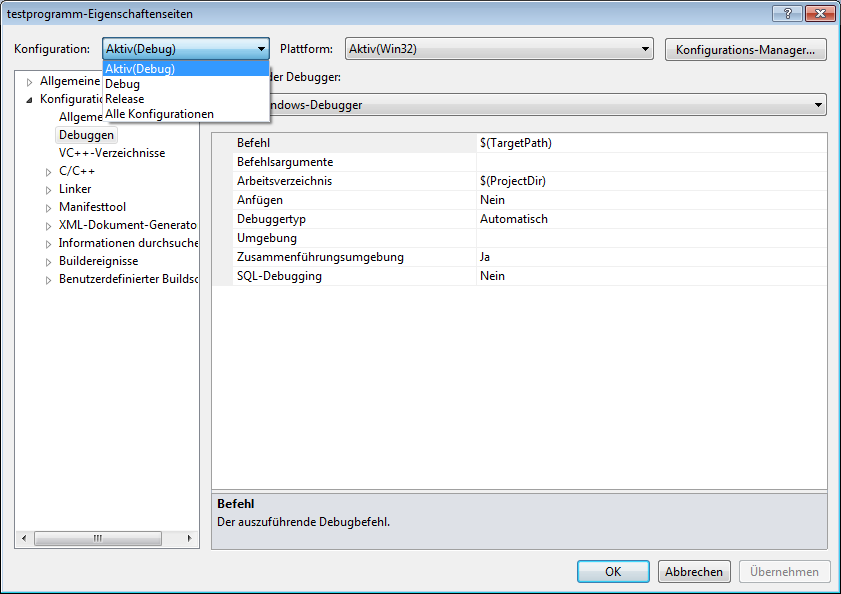
Task: Expand the C/C++ tree node
Action: pyautogui.click(x=48, y=172)
